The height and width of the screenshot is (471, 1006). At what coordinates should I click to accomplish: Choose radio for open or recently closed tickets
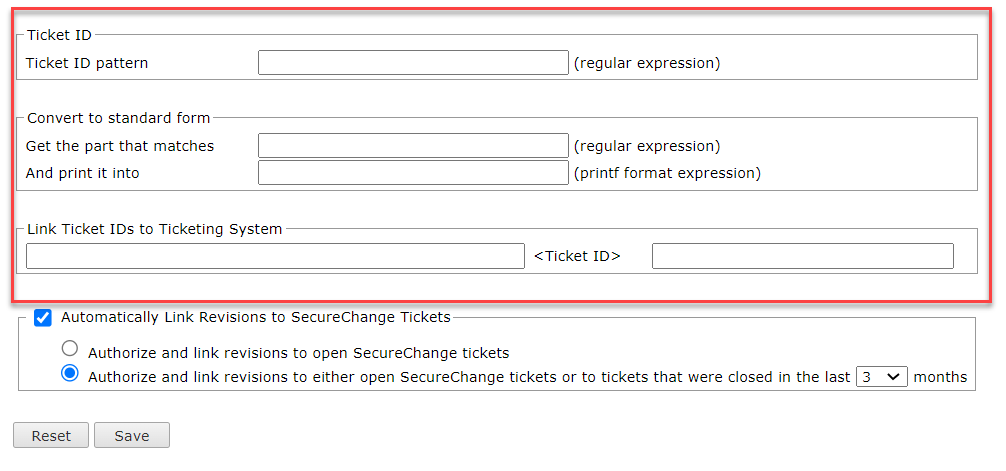[x=70, y=374]
